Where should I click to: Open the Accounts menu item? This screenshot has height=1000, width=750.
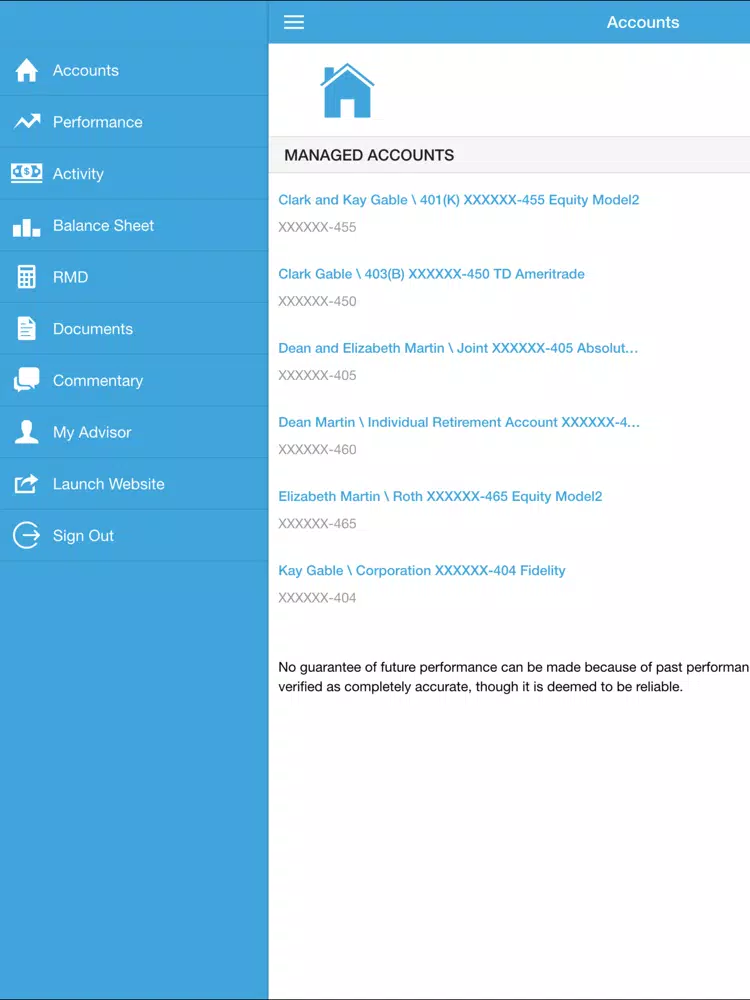pyautogui.click(x=134, y=70)
